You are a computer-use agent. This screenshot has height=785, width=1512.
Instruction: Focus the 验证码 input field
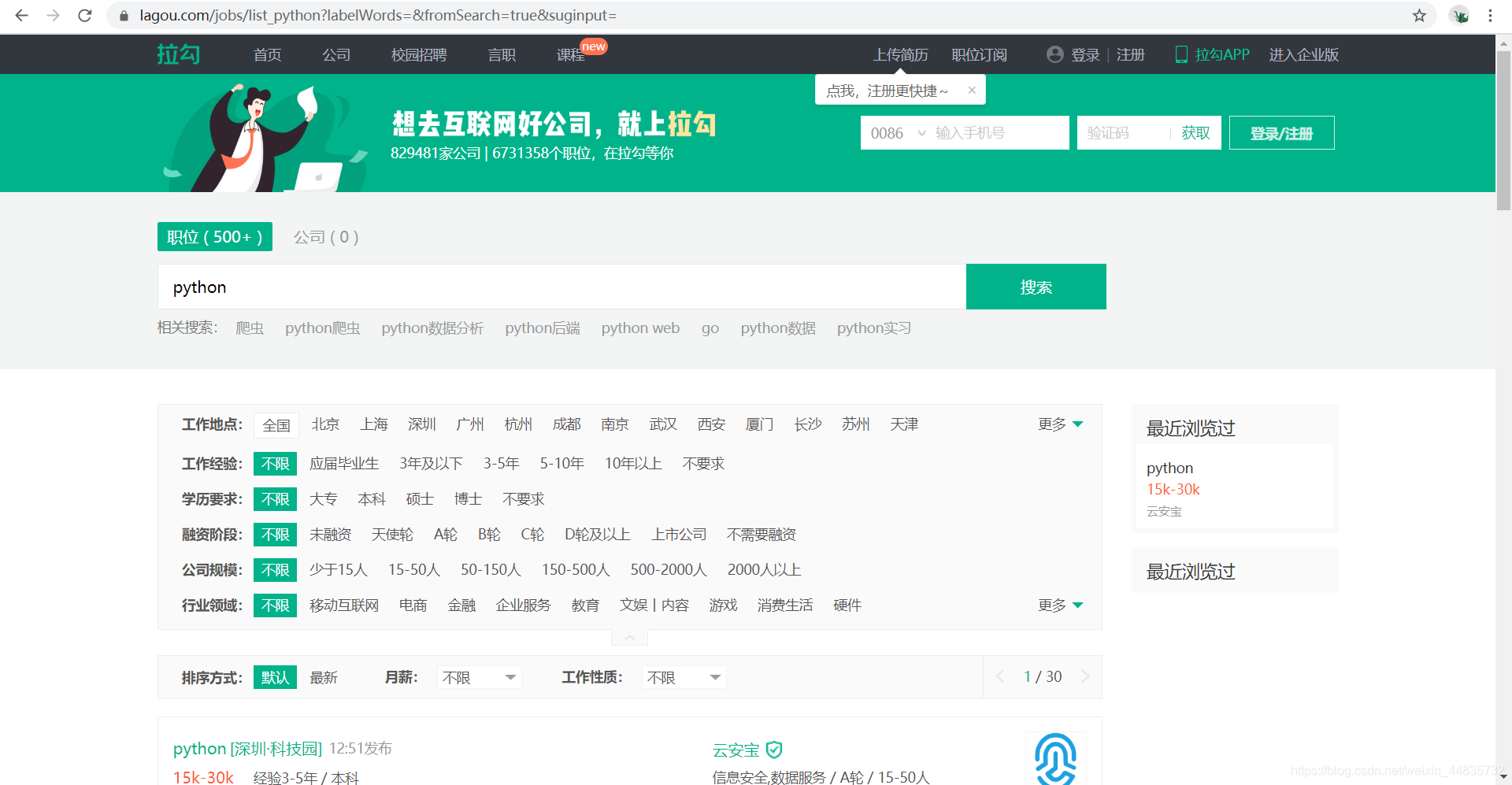click(x=1124, y=132)
